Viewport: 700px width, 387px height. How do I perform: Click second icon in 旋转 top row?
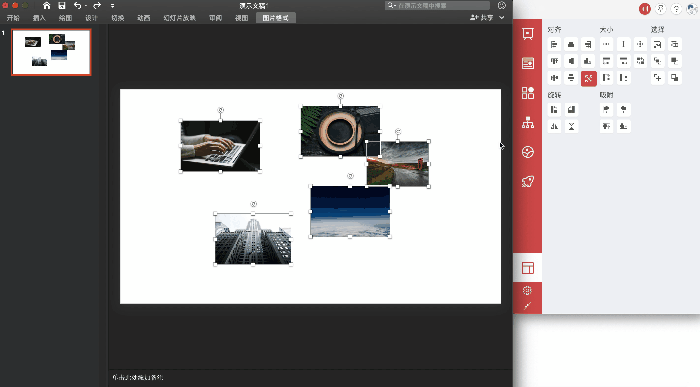[571, 110]
